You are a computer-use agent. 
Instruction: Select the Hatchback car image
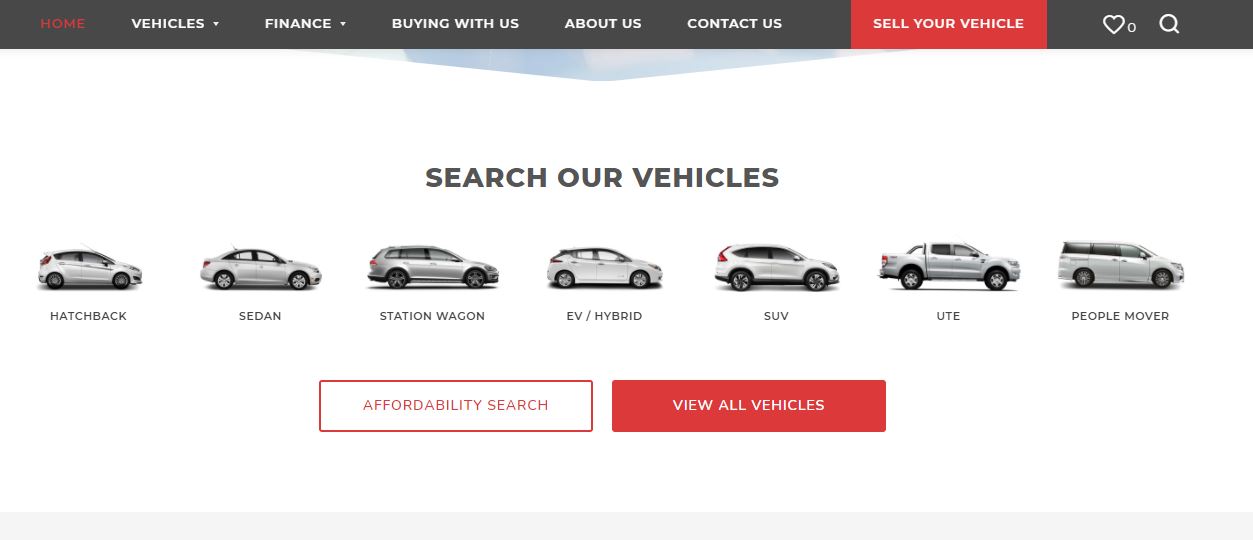(89, 268)
